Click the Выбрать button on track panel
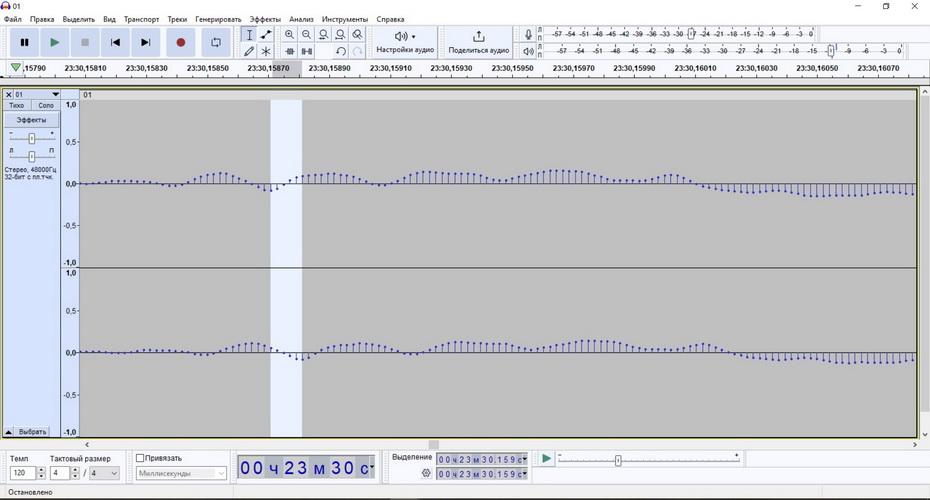930x500 pixels. click(32, 432)
